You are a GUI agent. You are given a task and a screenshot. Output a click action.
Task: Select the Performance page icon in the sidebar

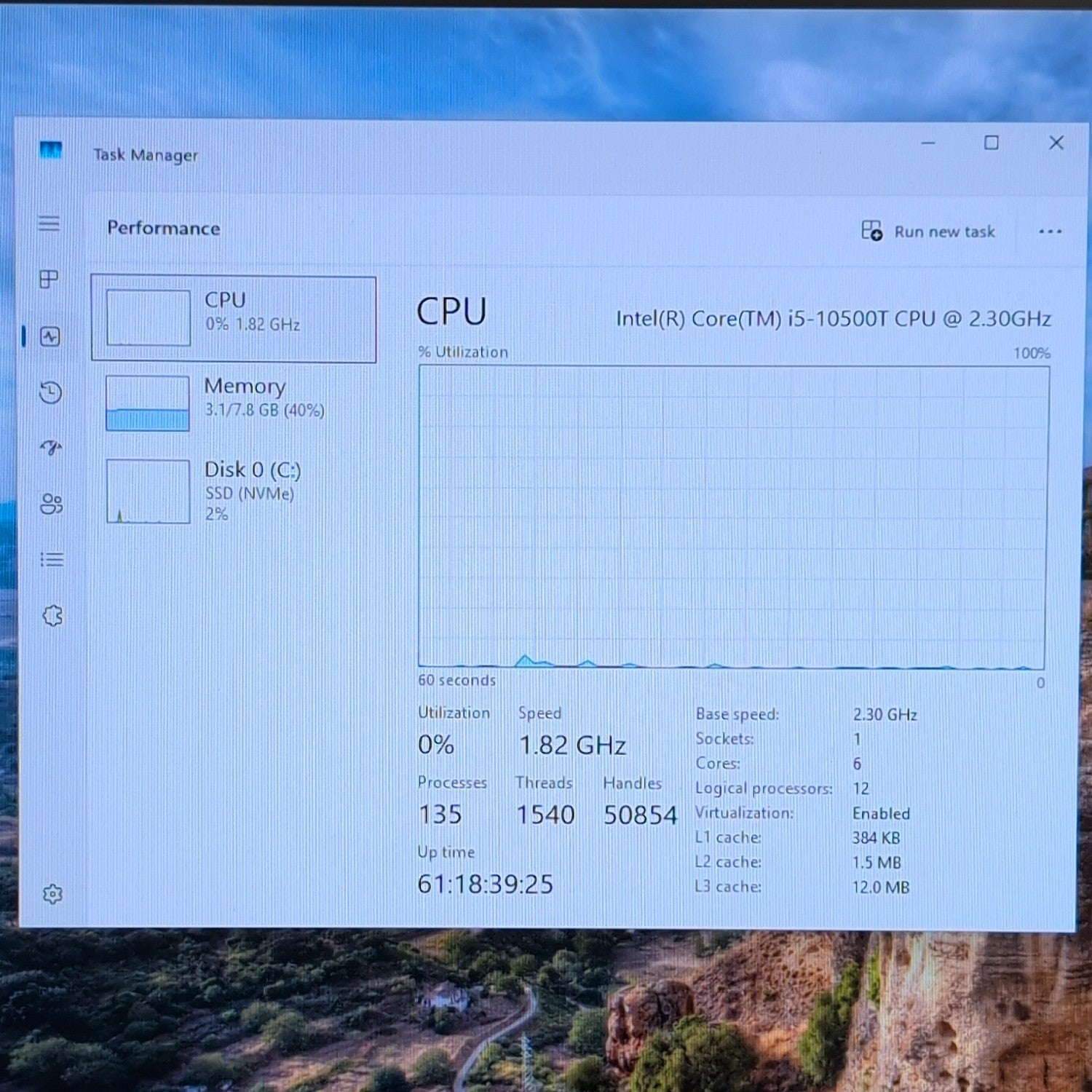click(50, 336)
